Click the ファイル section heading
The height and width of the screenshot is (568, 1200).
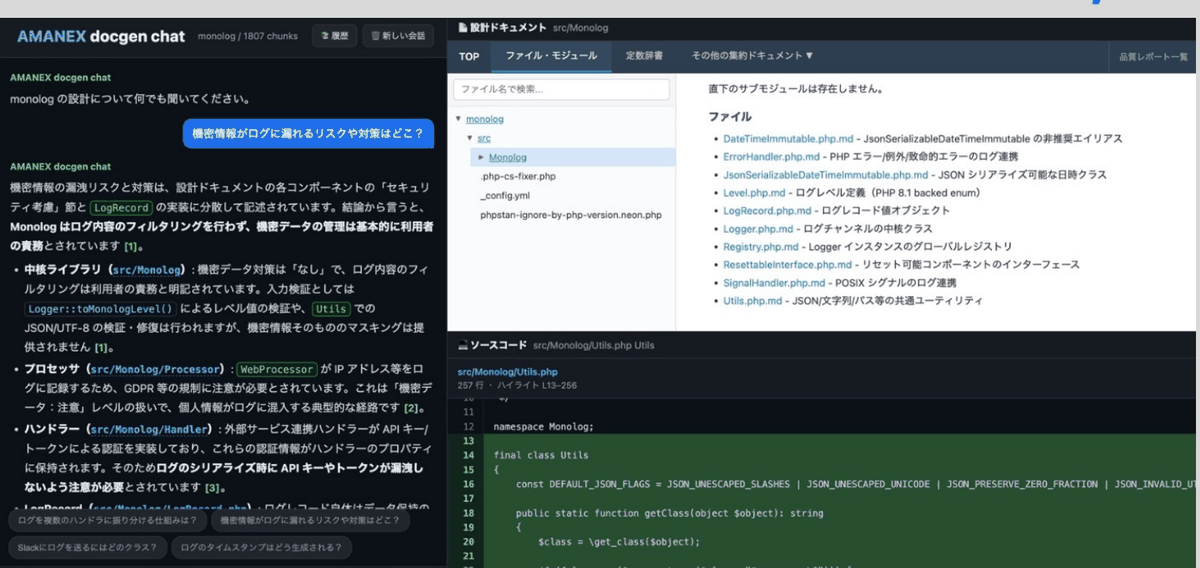tap(730, 117)
